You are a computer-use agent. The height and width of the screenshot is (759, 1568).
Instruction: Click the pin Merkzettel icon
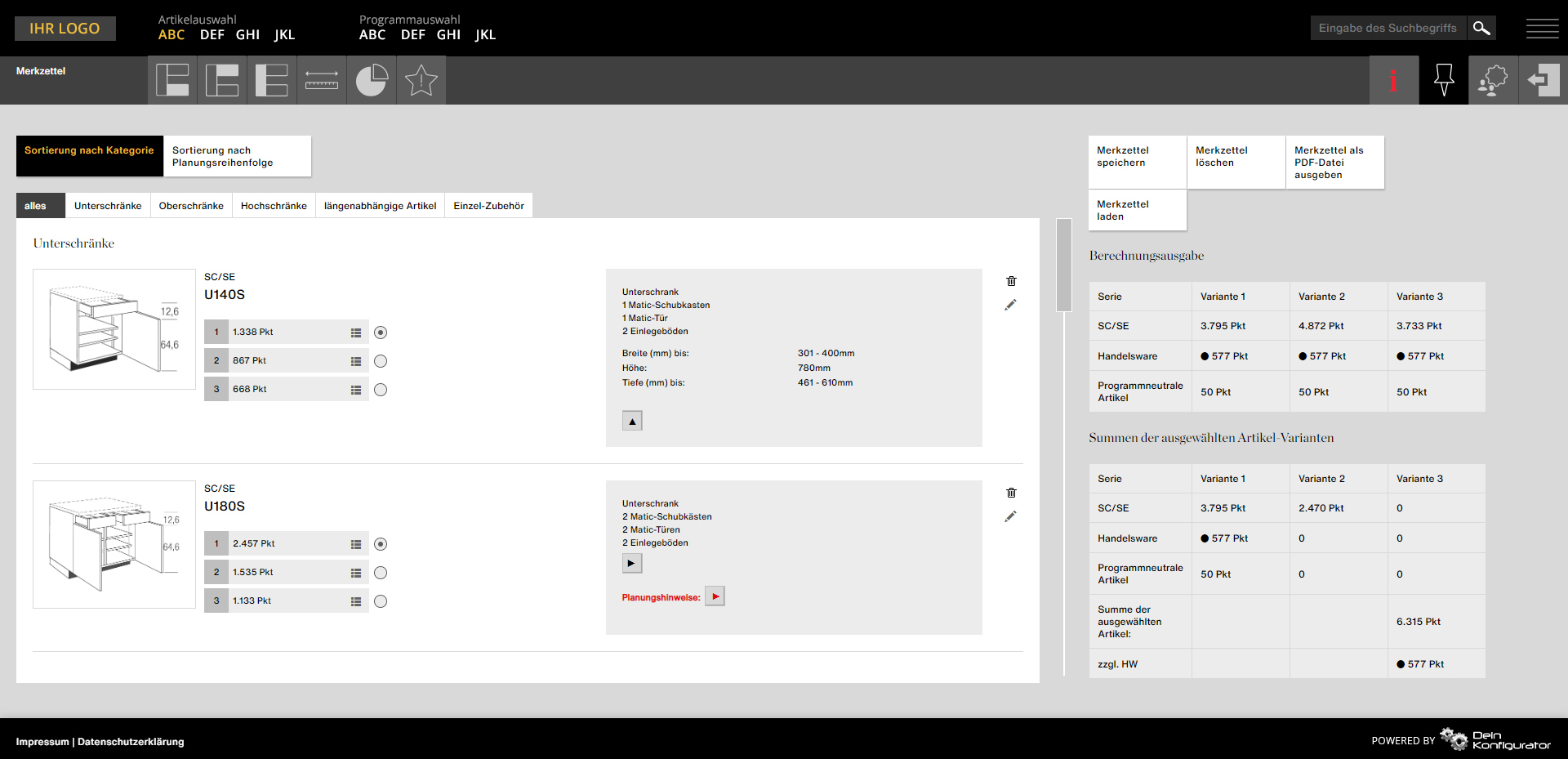pyautogui.click(x=1443, y=80)
